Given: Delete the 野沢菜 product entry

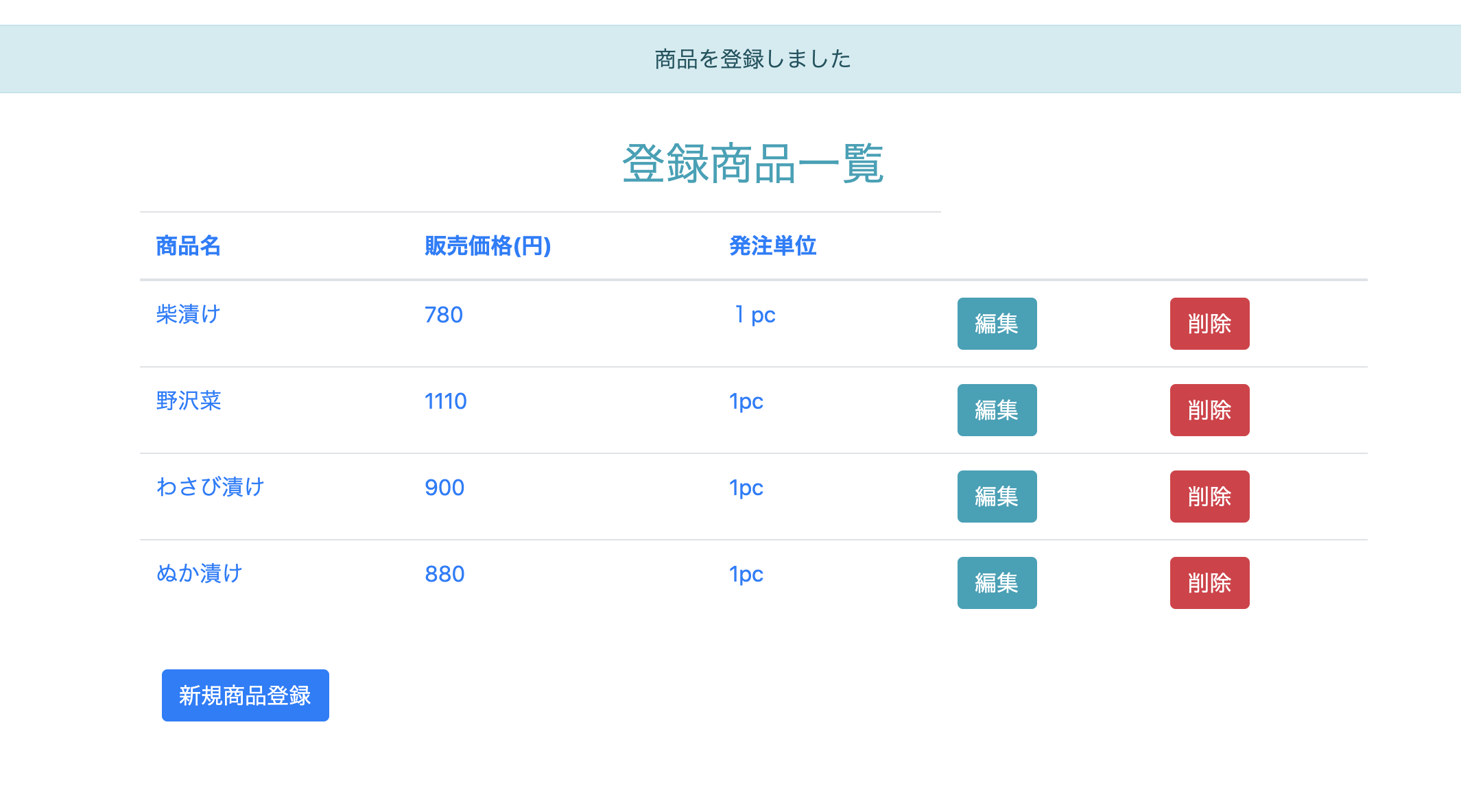Looking at the screenshot, I should tap(1209, 410).
